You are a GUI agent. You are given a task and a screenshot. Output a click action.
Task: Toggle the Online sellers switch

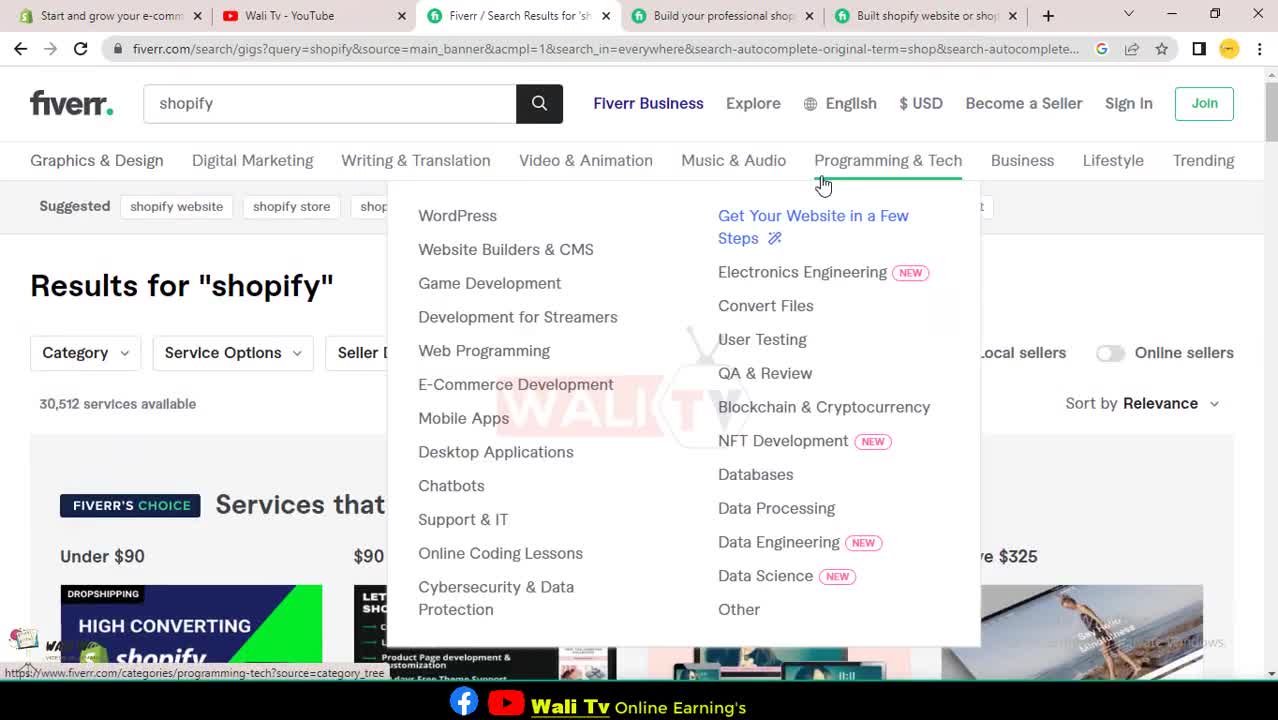[1110, 353]
